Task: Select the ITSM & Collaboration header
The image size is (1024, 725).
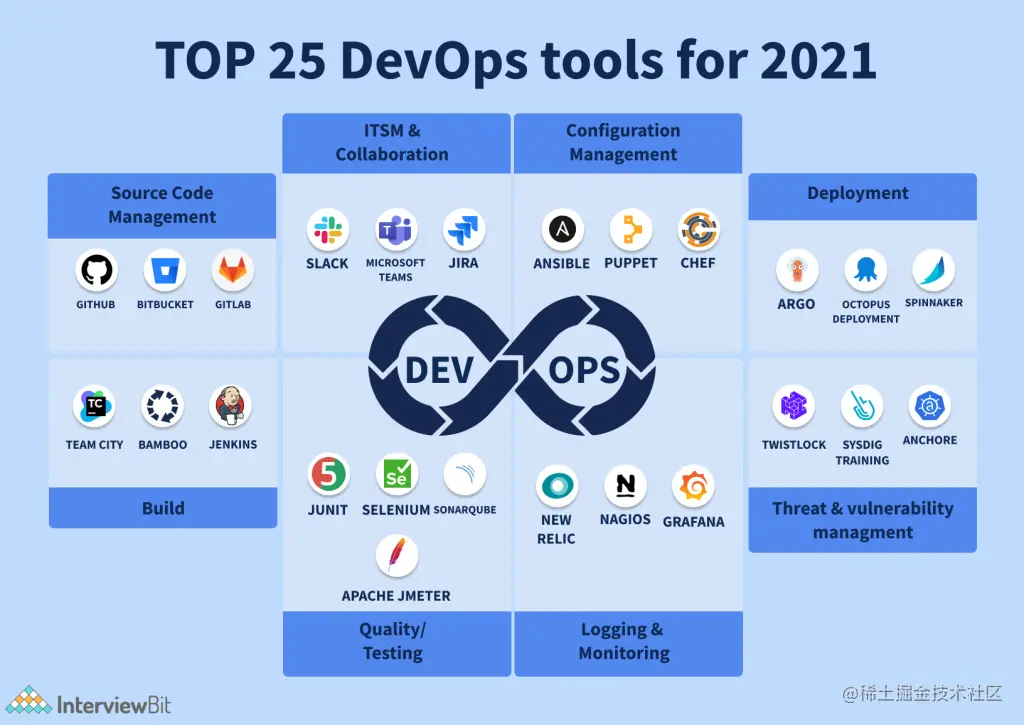Action: coord(396,143)
